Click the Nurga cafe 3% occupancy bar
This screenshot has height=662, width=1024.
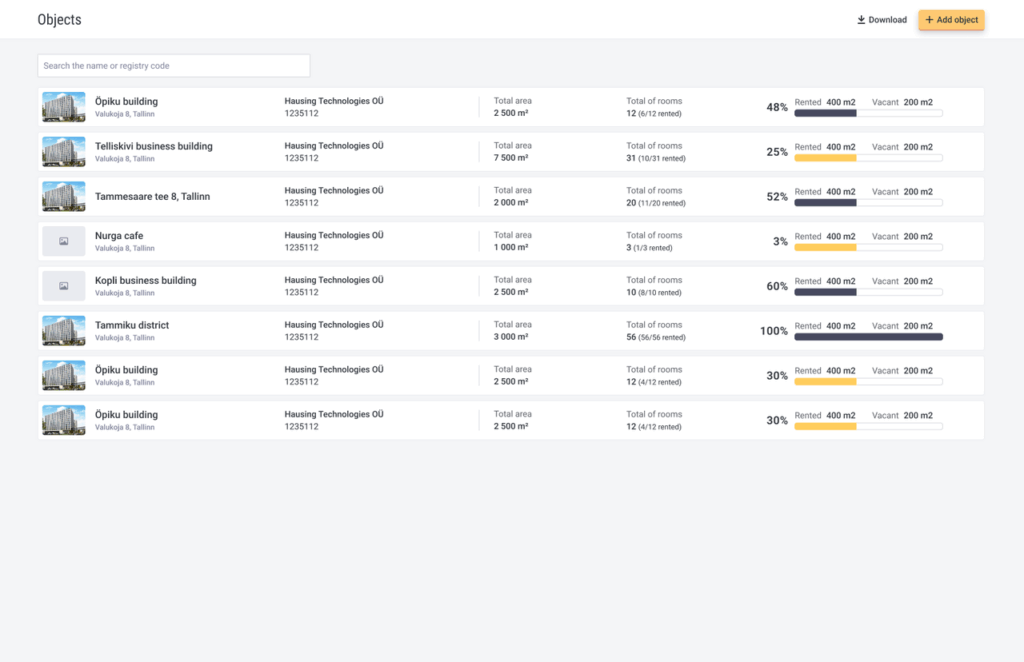[x=868, y=248]
